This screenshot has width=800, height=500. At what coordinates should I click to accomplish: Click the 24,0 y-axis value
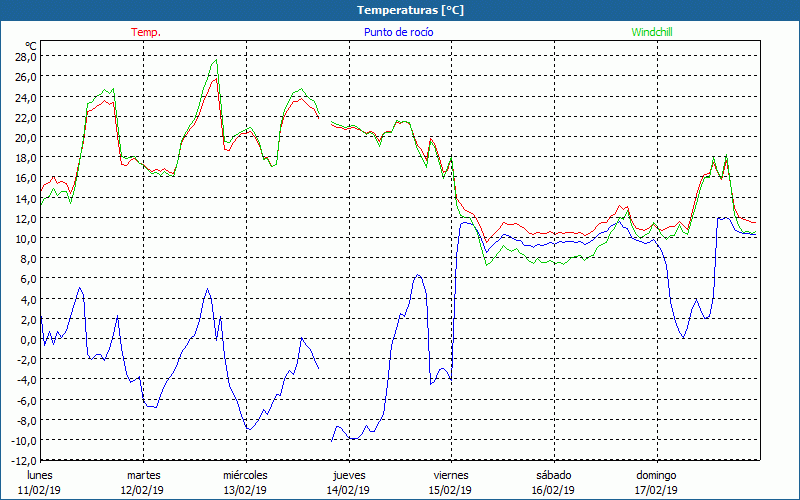coord(27,97)
